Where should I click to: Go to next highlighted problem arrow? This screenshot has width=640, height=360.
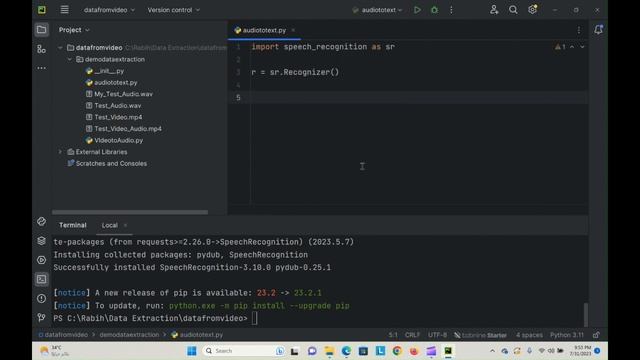(x=582, y=47)
